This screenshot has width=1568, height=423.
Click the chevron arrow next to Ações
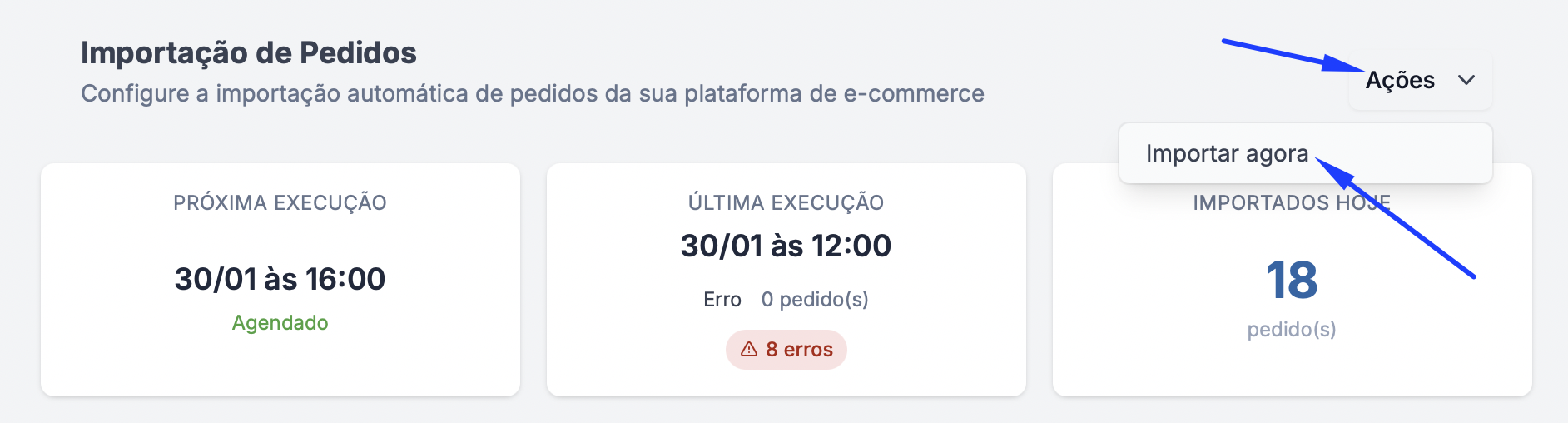click(1466, 81)
